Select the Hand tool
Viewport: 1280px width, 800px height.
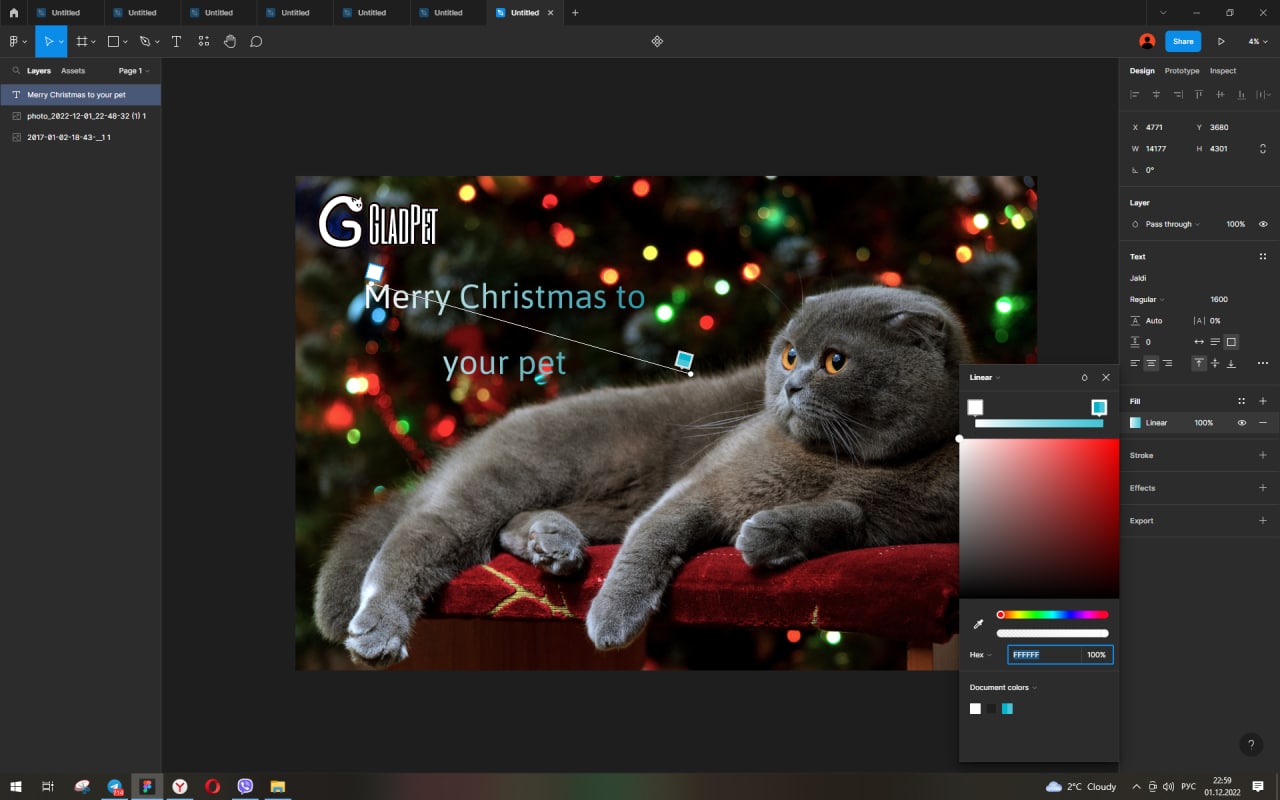click(230, 42)
